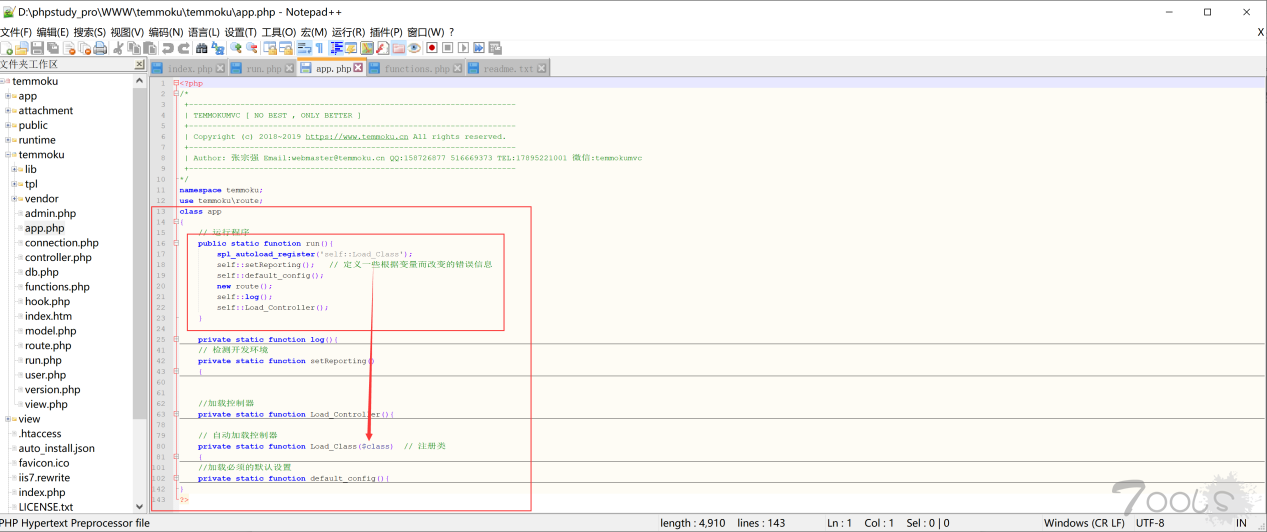
Task: Click the Zoom In toolbar icon
Action: pos(236,48)
